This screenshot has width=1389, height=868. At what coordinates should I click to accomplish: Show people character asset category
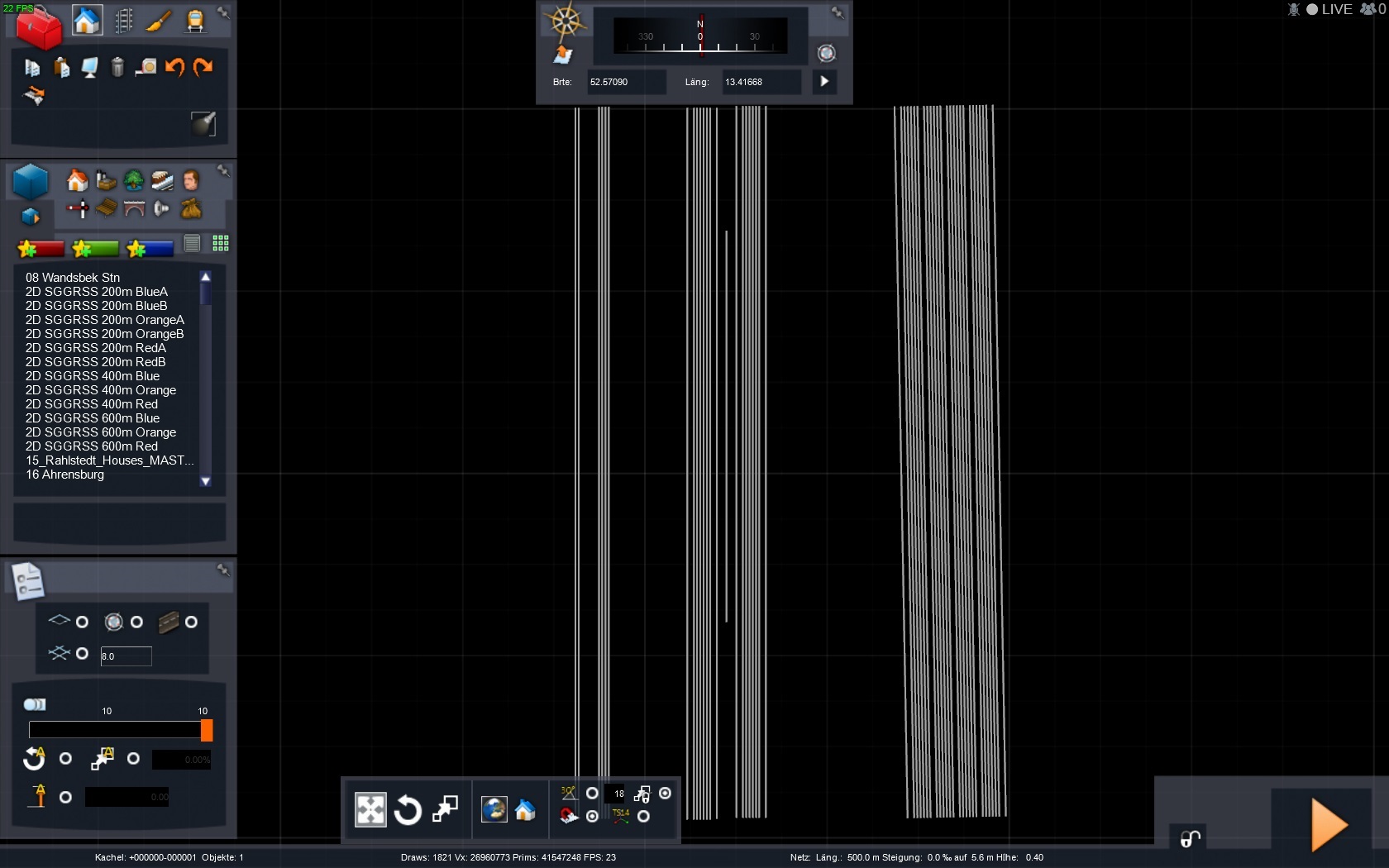(191, 180)
